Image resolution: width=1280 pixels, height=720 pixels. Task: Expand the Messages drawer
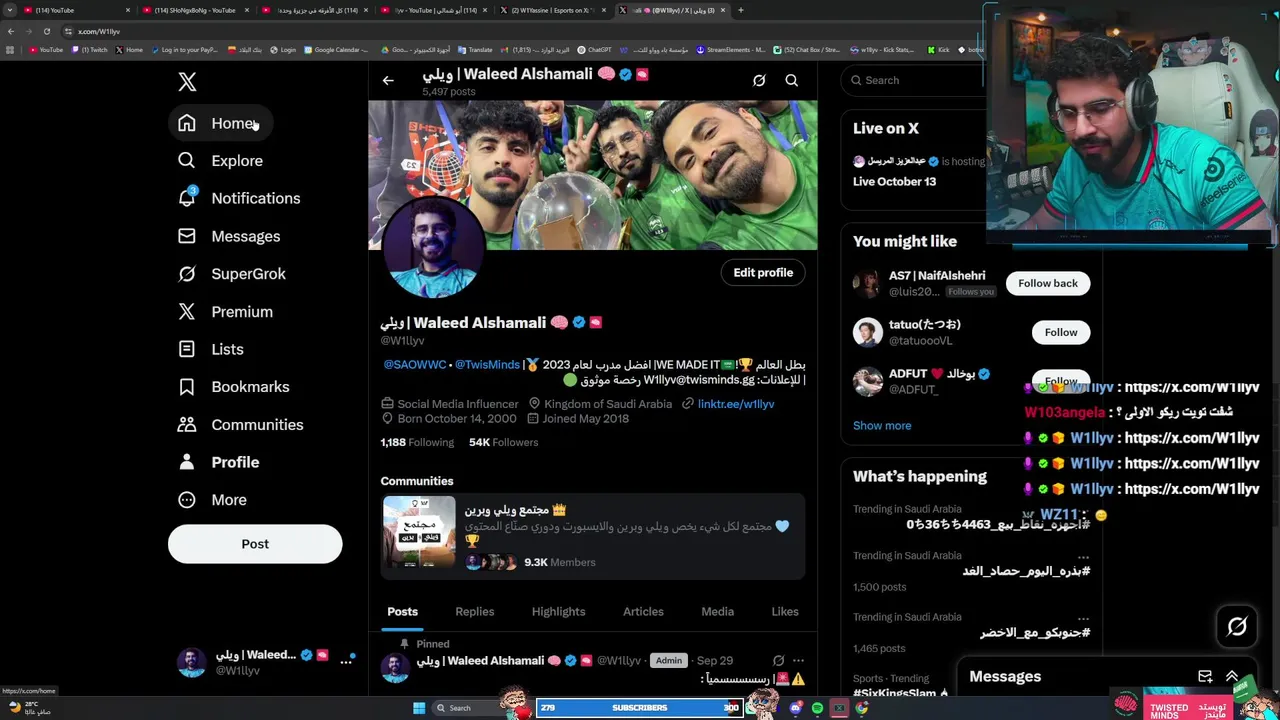click(x=1232, y=677)
